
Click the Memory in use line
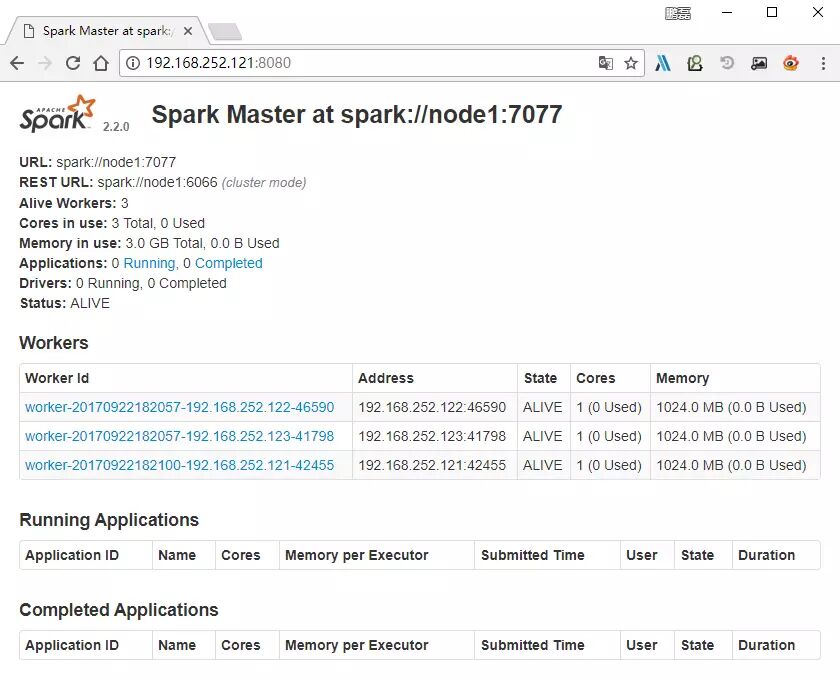point(149,243)
